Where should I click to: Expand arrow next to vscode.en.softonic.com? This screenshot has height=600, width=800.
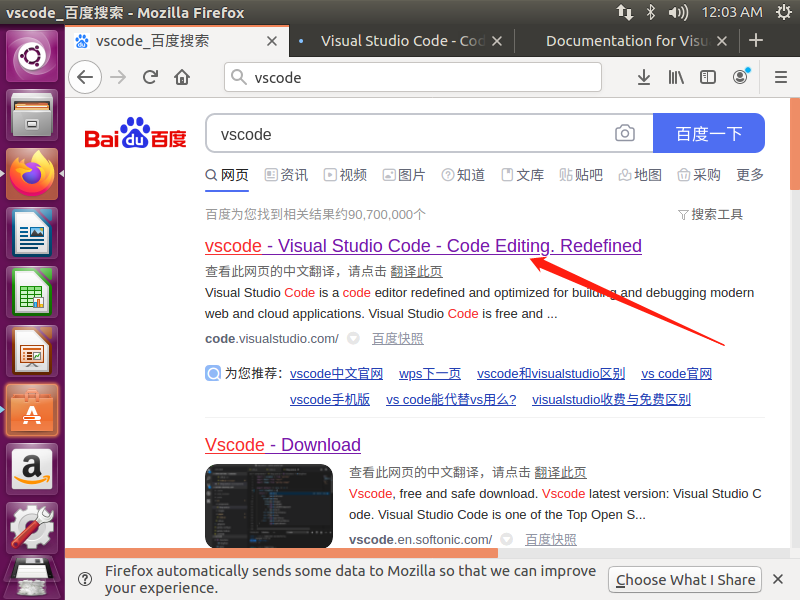[506, 539]
